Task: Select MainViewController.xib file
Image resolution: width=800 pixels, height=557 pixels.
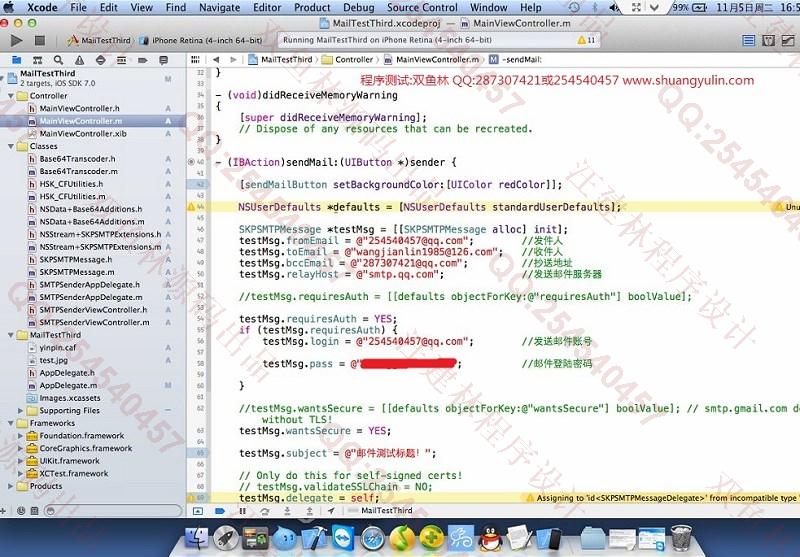Action: pos(83,134)
